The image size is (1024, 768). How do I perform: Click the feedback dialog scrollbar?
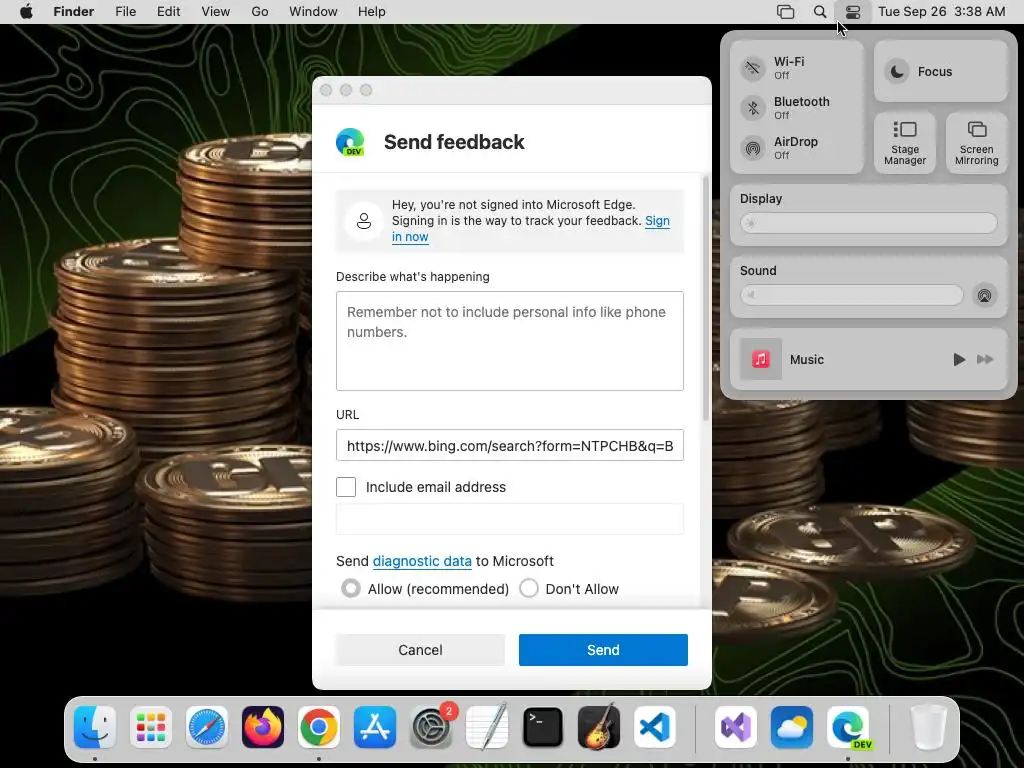coord(705,298)
